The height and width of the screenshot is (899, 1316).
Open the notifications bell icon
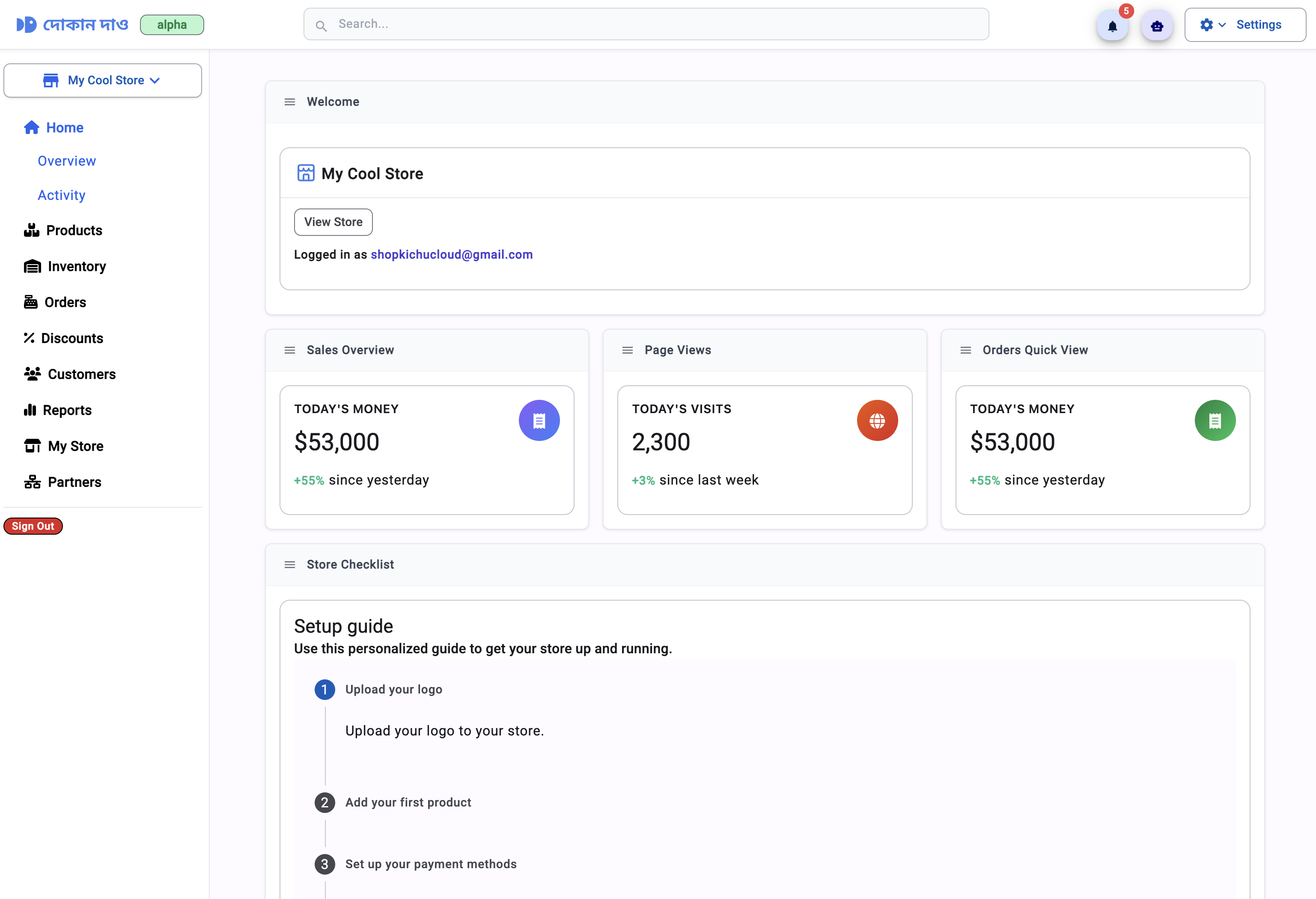(1112, 26)
